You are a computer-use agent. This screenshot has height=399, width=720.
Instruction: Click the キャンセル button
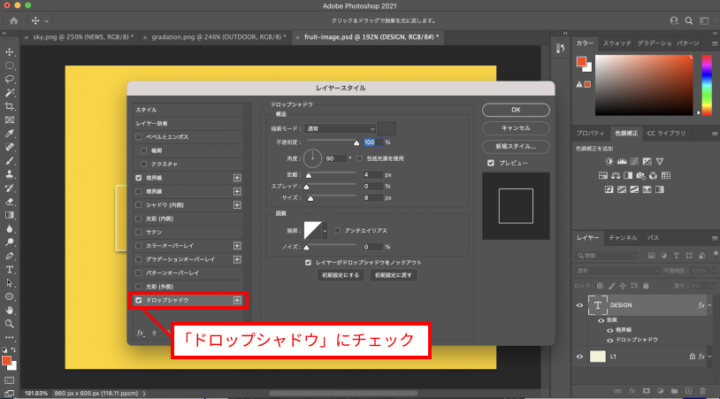[516, 128]
